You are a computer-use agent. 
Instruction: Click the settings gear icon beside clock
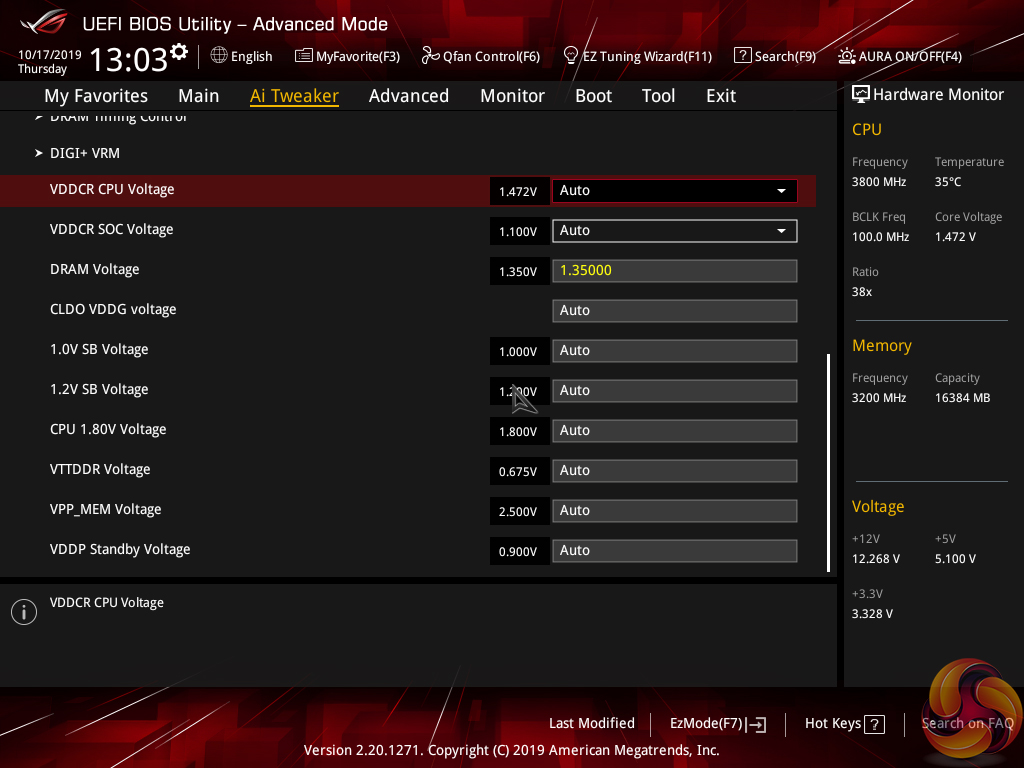click(x=179, y=51)
